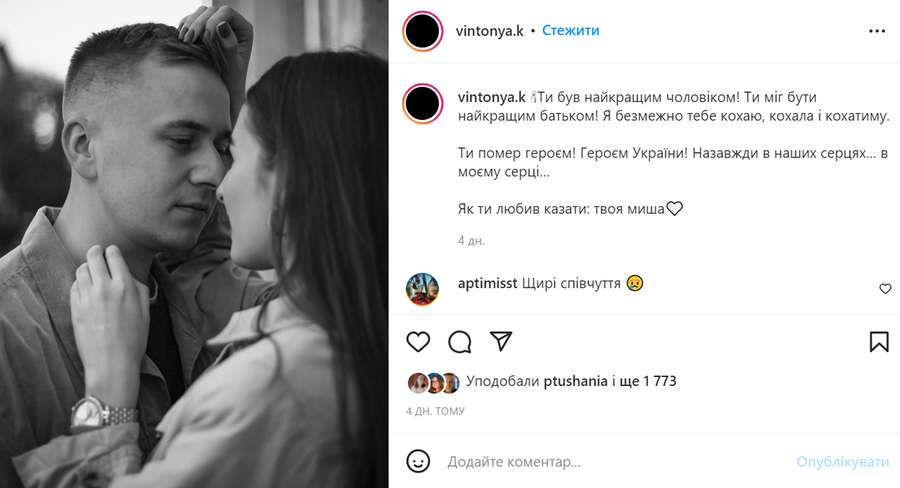Click the liker avatars beside Уподобали
This screenshot has height=488, width=900.
pyautogui.click(x=434, y=382)
